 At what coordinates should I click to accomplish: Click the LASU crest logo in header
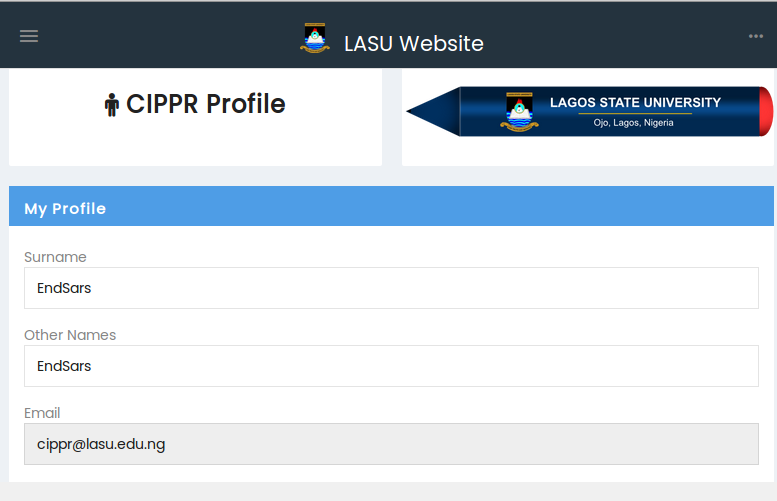click(315, 38)
